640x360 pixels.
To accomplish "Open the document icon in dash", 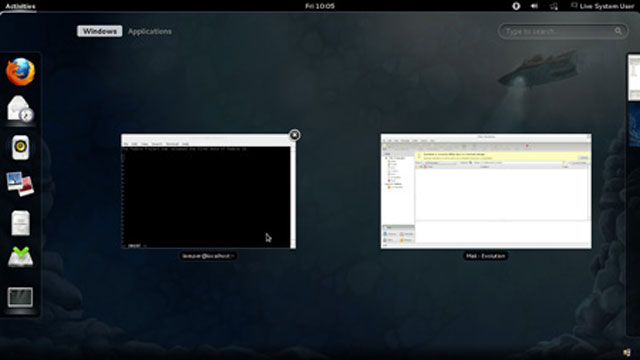I will coord(20,223).
